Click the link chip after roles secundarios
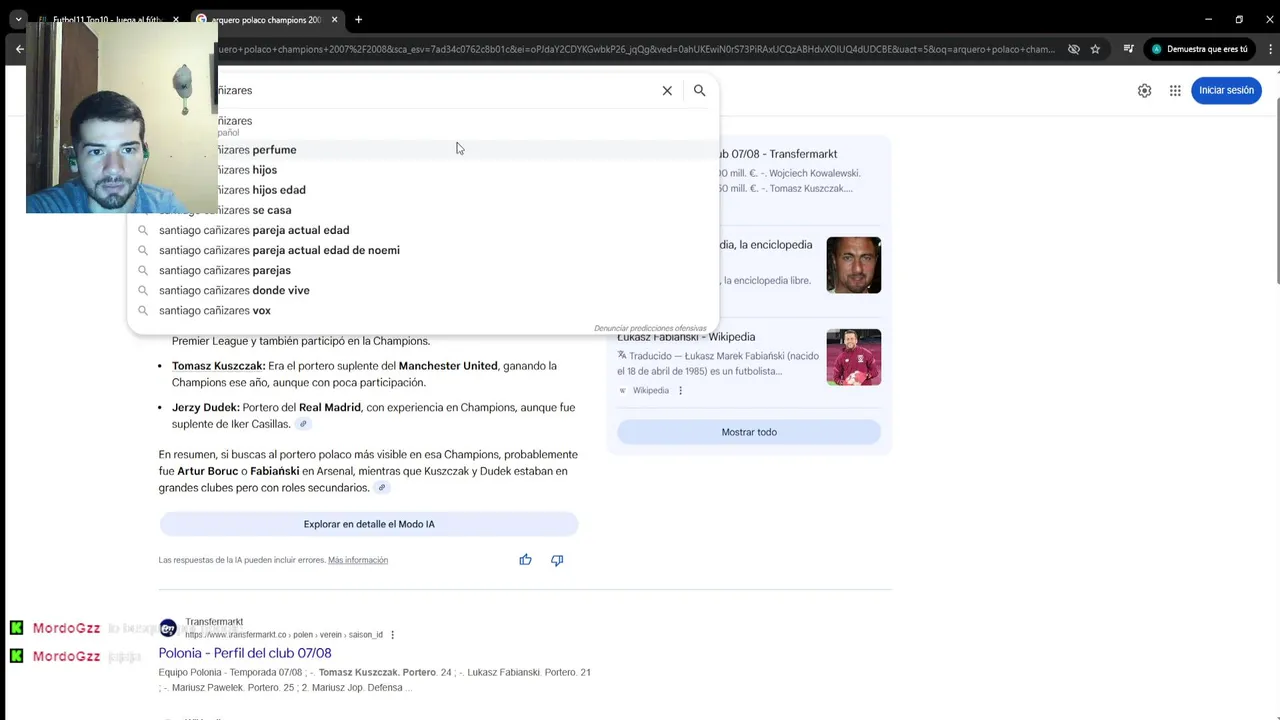Image resolution: width=1280 pixels, height=720 pixels. tap(382, 488)
